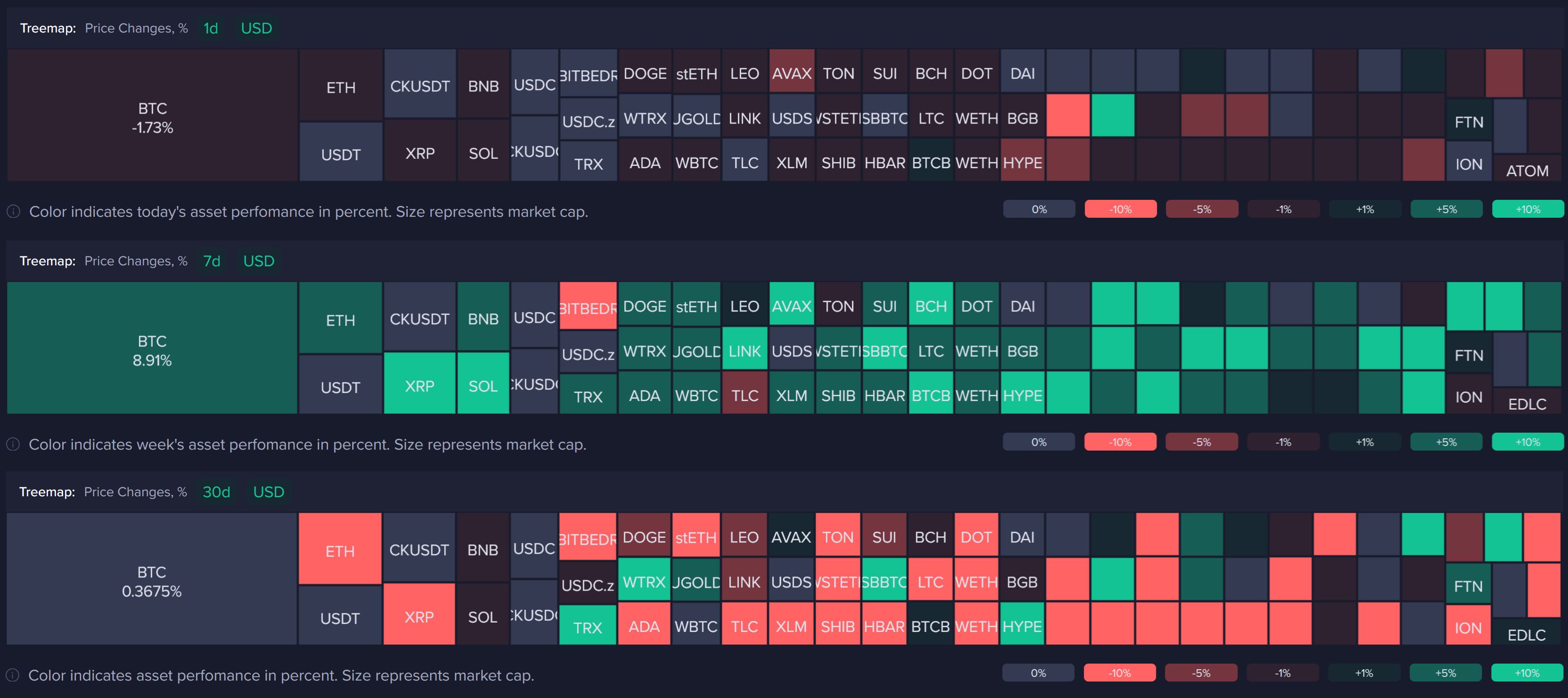Change USD currency on the 30d treemap
This screenshot has width=1568, height=698.
tap(268, 493)
